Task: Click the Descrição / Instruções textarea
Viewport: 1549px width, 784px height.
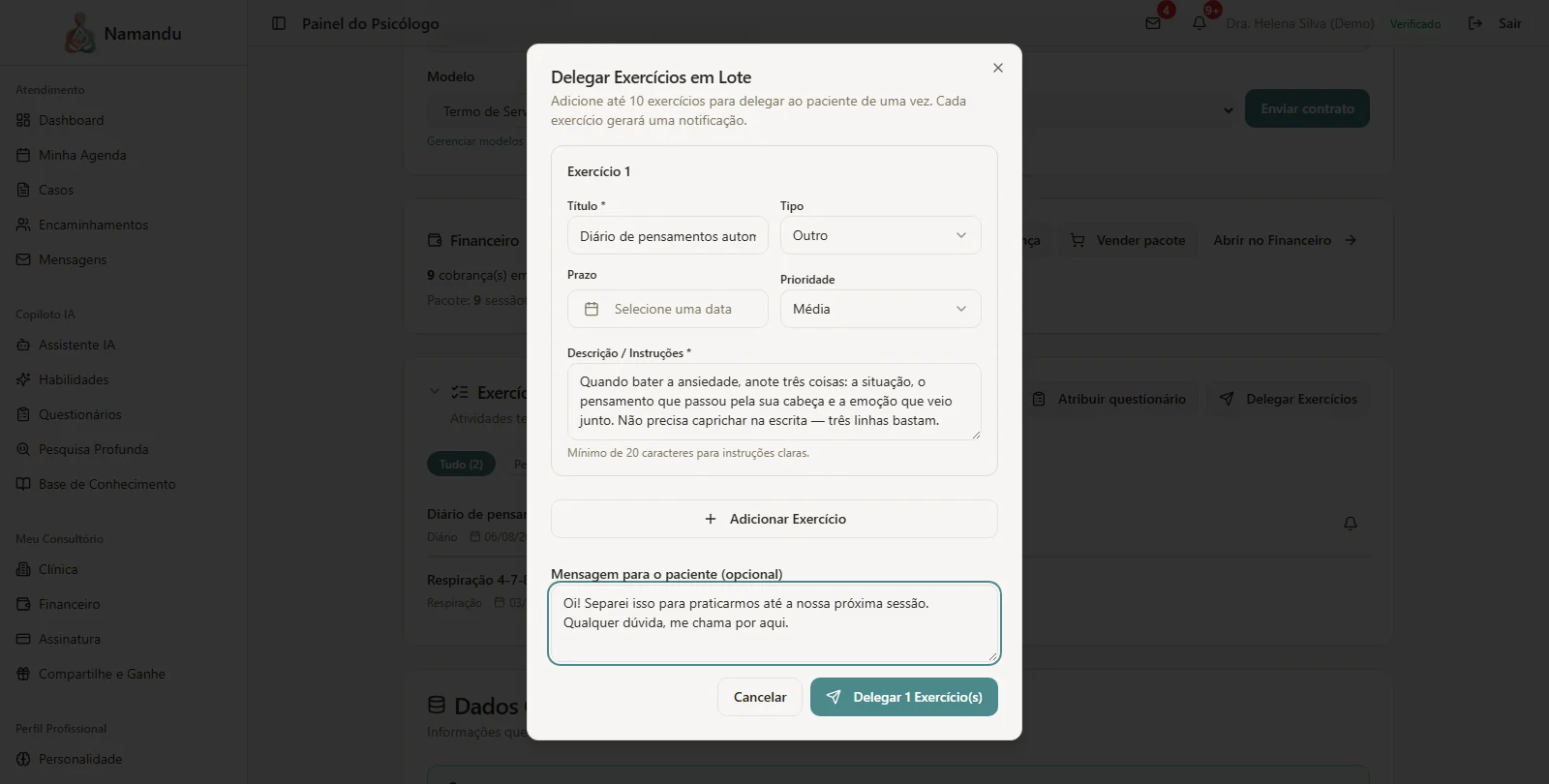Action: 774,402
